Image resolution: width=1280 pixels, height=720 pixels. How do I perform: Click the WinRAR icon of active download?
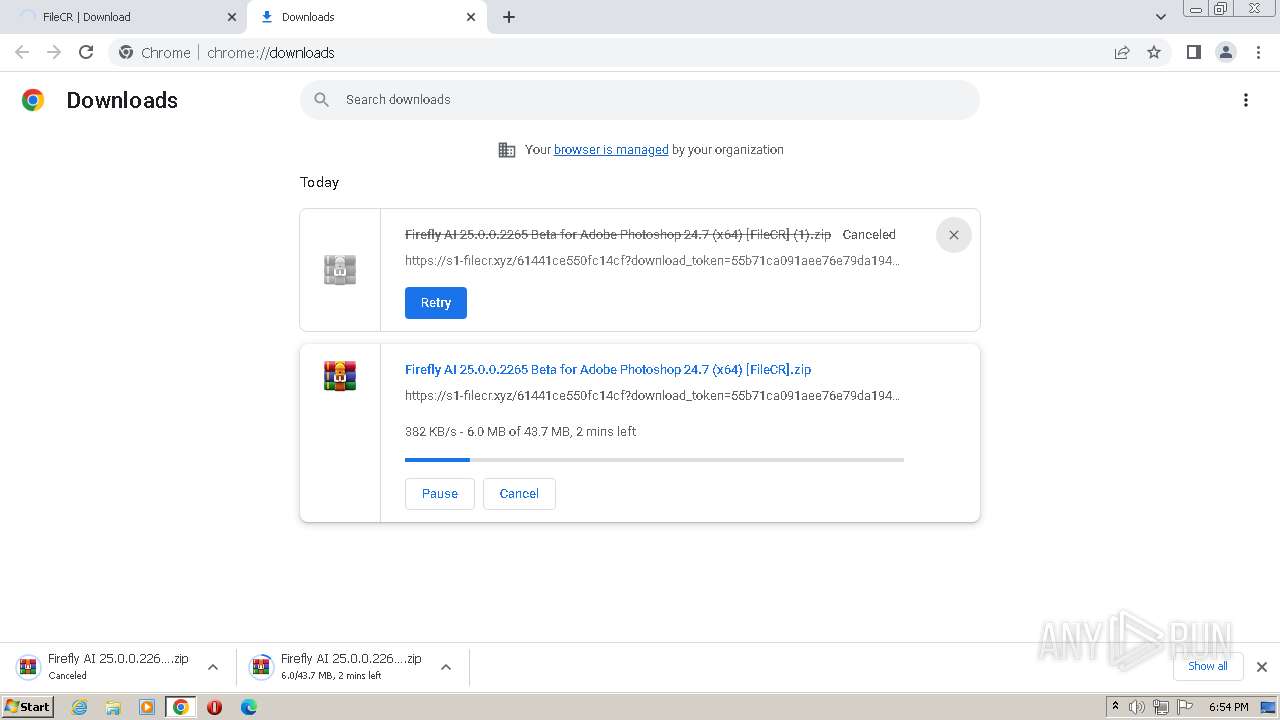pyautogui.click(x=340, y=376)
